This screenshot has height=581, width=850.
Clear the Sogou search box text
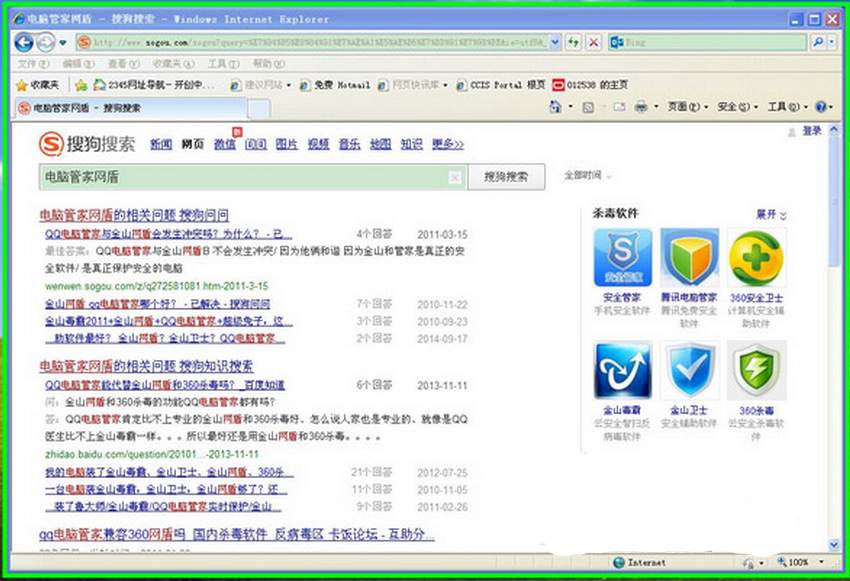454,178
